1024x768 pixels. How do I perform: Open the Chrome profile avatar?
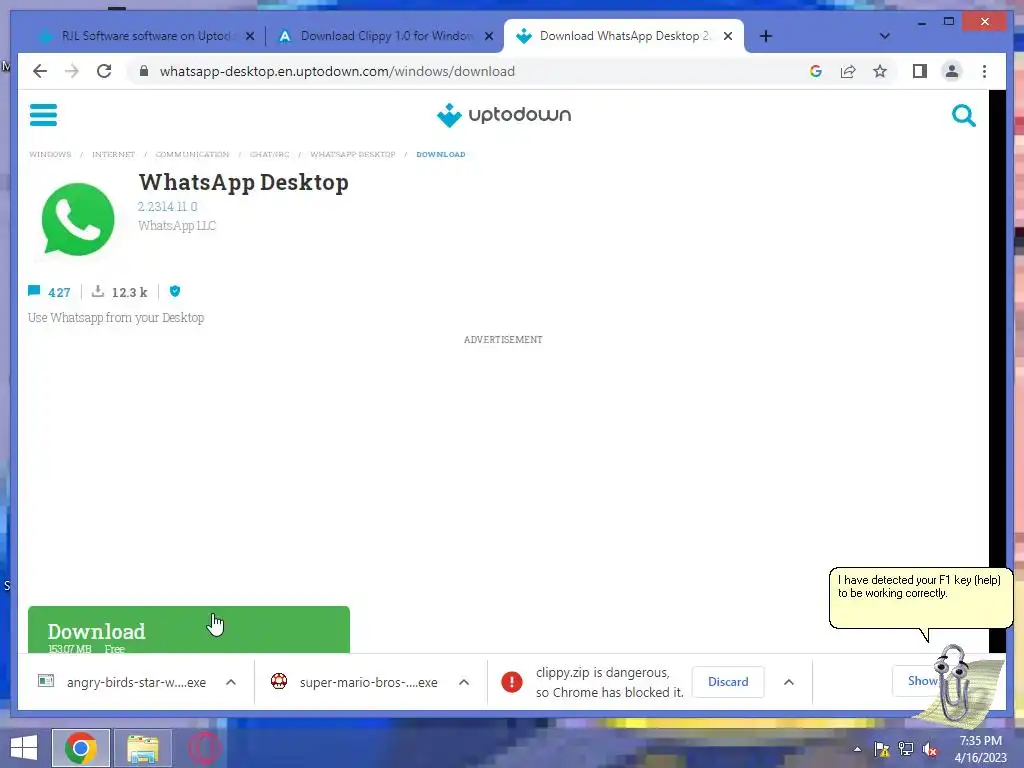point(952,71)
